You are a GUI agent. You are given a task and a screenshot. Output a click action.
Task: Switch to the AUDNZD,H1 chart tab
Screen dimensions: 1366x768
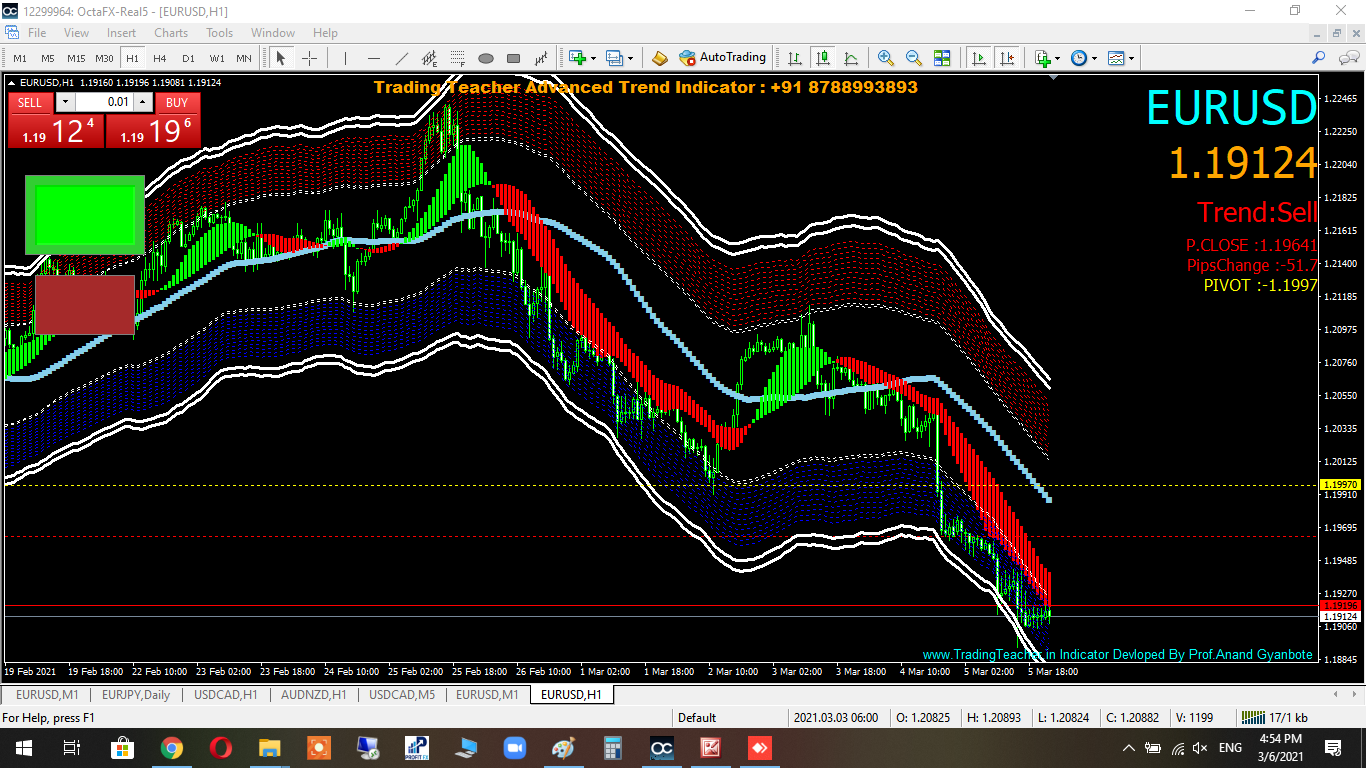click(313, 694)
